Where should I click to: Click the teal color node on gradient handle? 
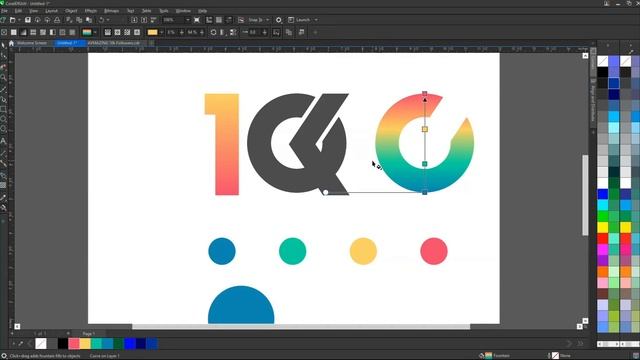pos(424,164)
